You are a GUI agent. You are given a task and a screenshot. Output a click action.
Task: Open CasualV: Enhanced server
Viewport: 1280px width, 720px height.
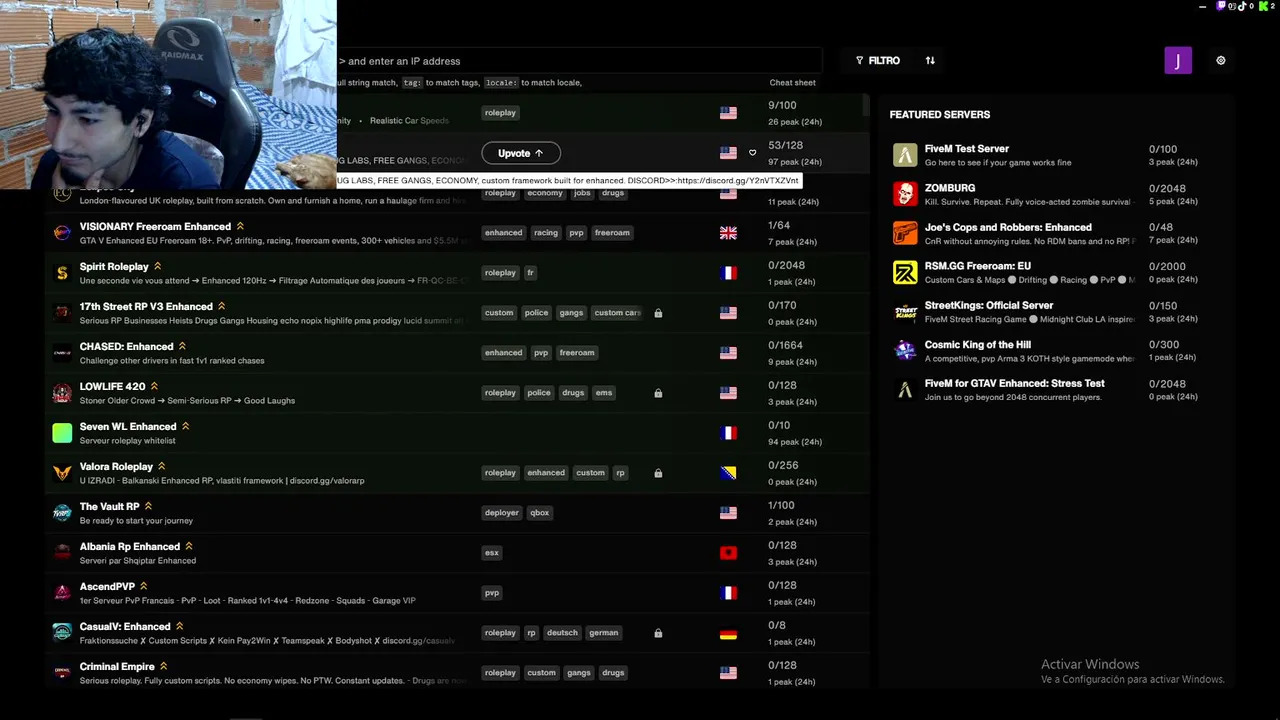click(x=125, y=627)
